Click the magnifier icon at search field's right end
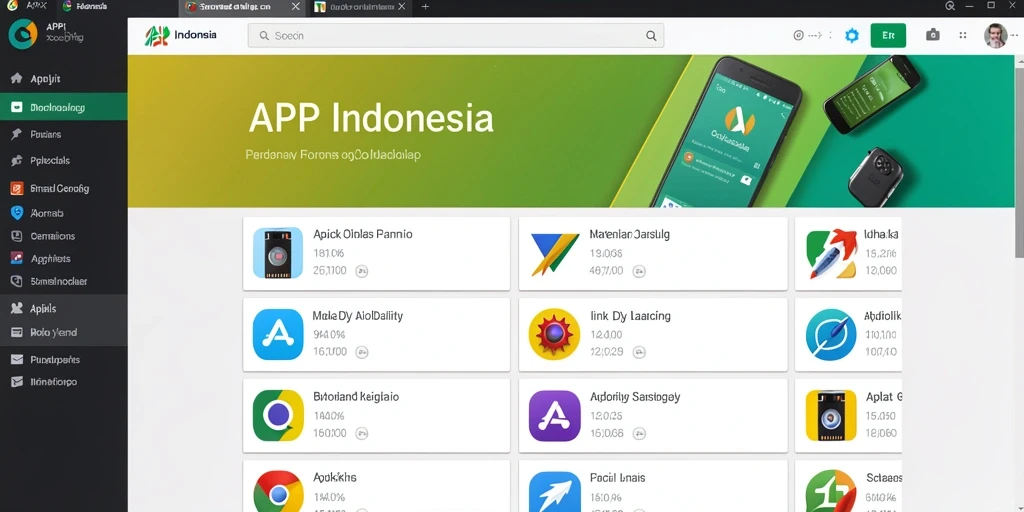 click(x=651, y=36)
